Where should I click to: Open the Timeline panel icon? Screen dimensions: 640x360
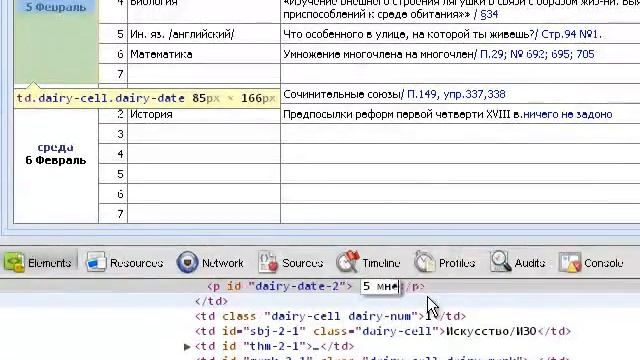coord(347,262)
